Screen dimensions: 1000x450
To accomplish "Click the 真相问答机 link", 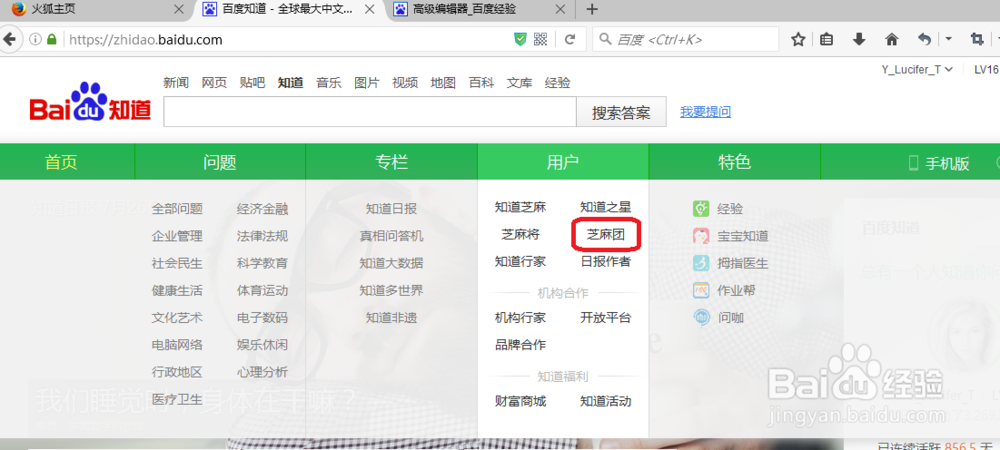I will [392, 236].
